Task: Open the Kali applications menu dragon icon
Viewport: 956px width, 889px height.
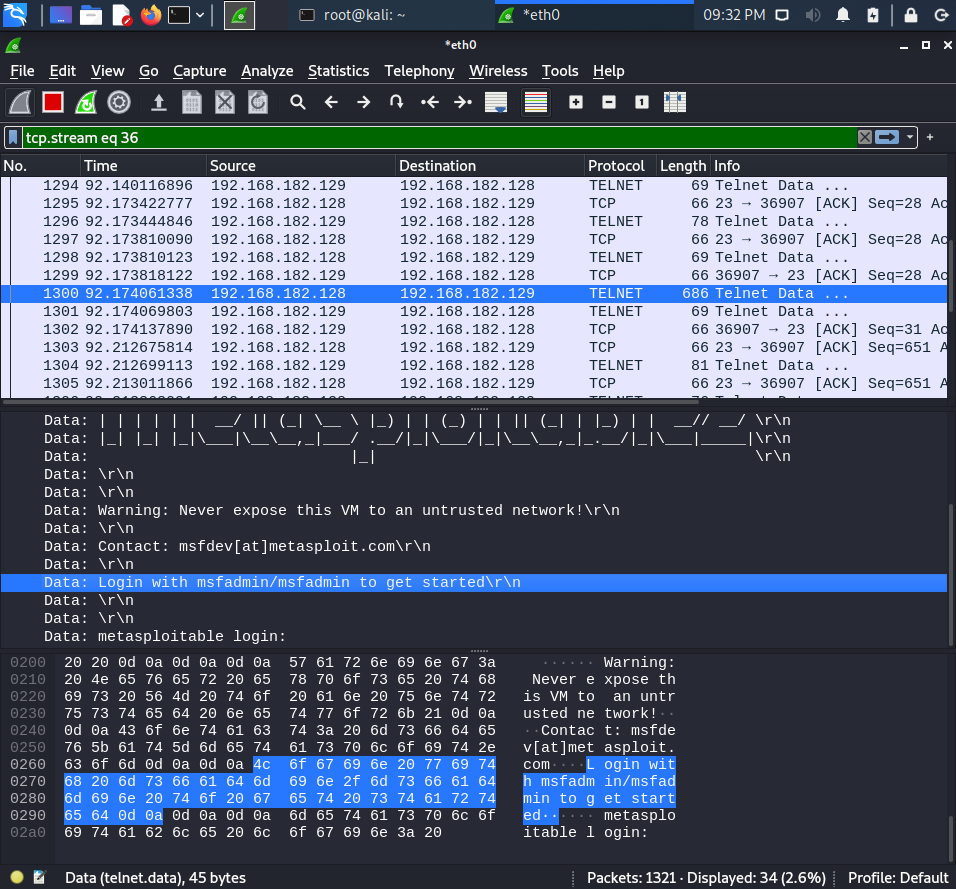Action: coord(15,15)
